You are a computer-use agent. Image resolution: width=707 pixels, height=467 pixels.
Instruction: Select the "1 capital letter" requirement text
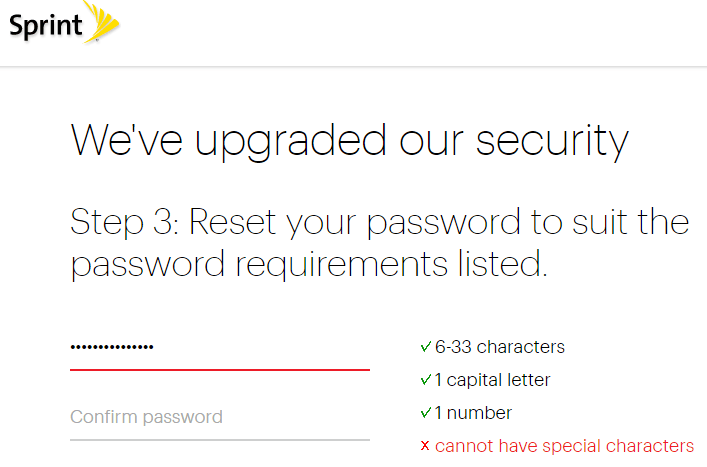[492, 380]
